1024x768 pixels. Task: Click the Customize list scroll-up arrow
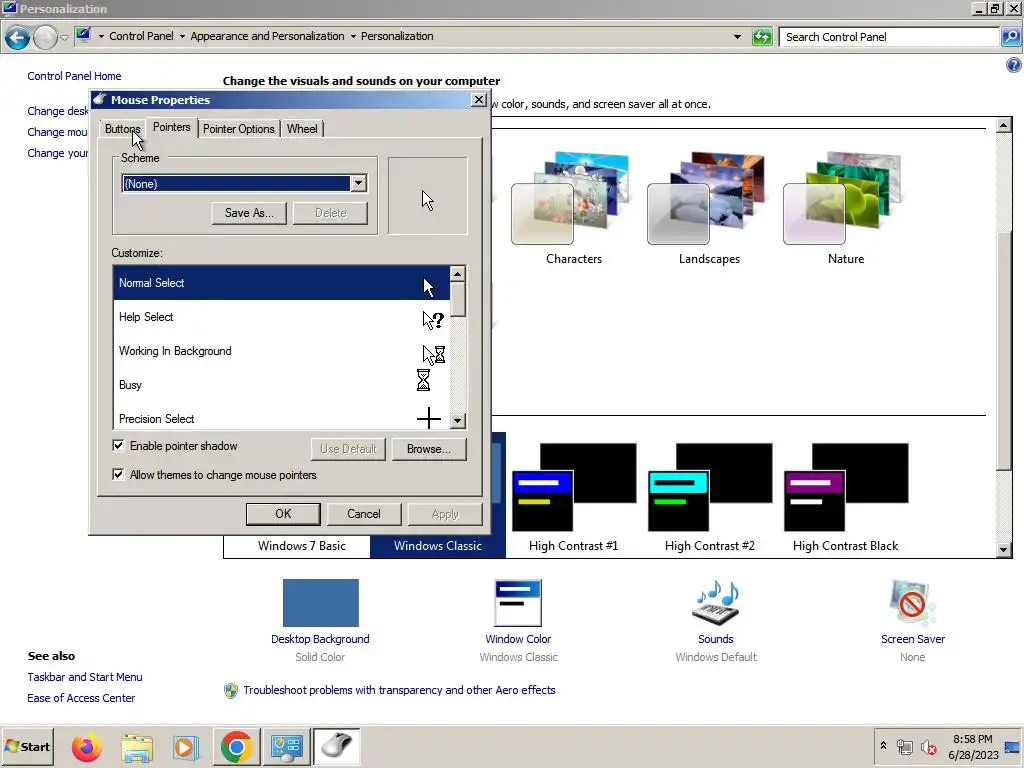coord(458,274)
